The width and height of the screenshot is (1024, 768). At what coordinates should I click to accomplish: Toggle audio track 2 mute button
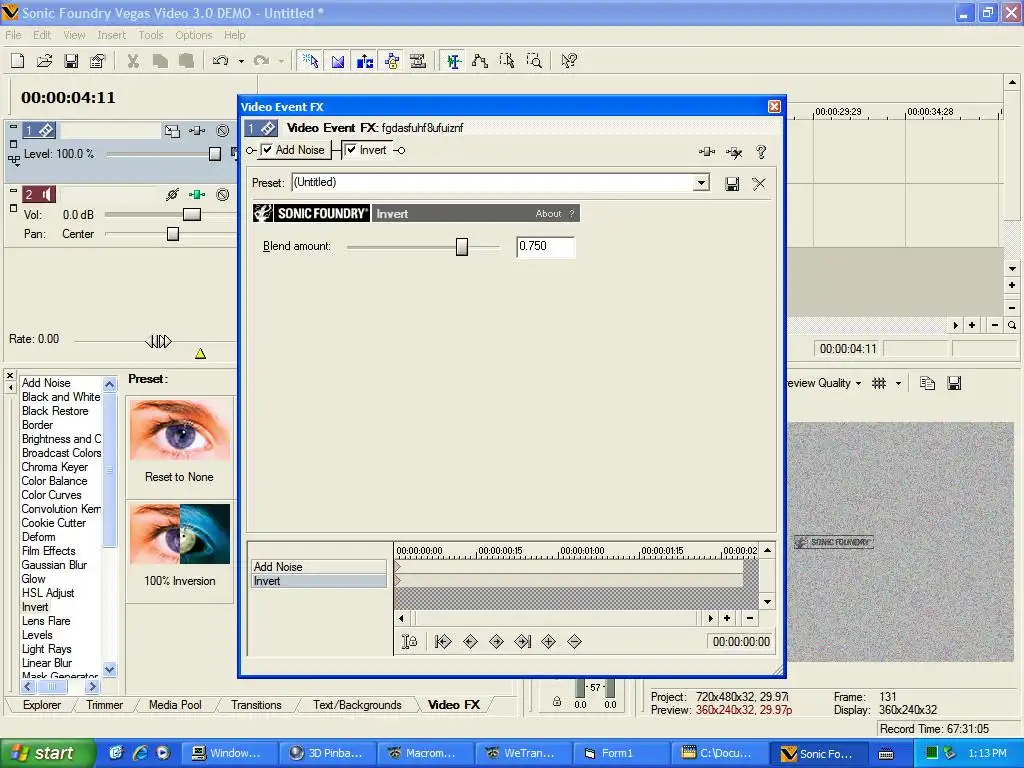[223, 195]
